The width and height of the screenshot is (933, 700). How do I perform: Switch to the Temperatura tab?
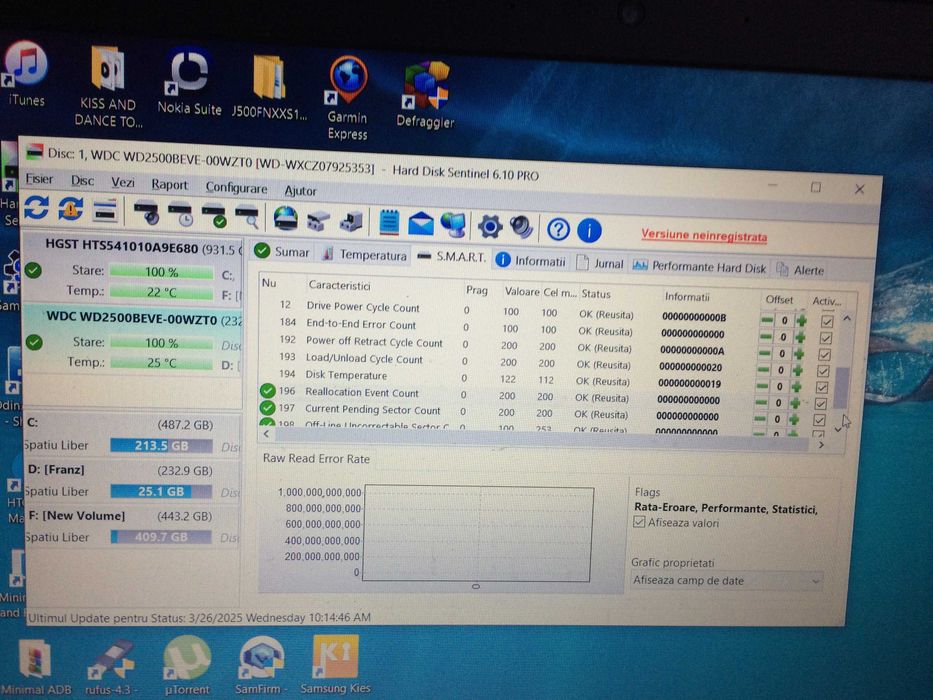click(x=364, y=255)
